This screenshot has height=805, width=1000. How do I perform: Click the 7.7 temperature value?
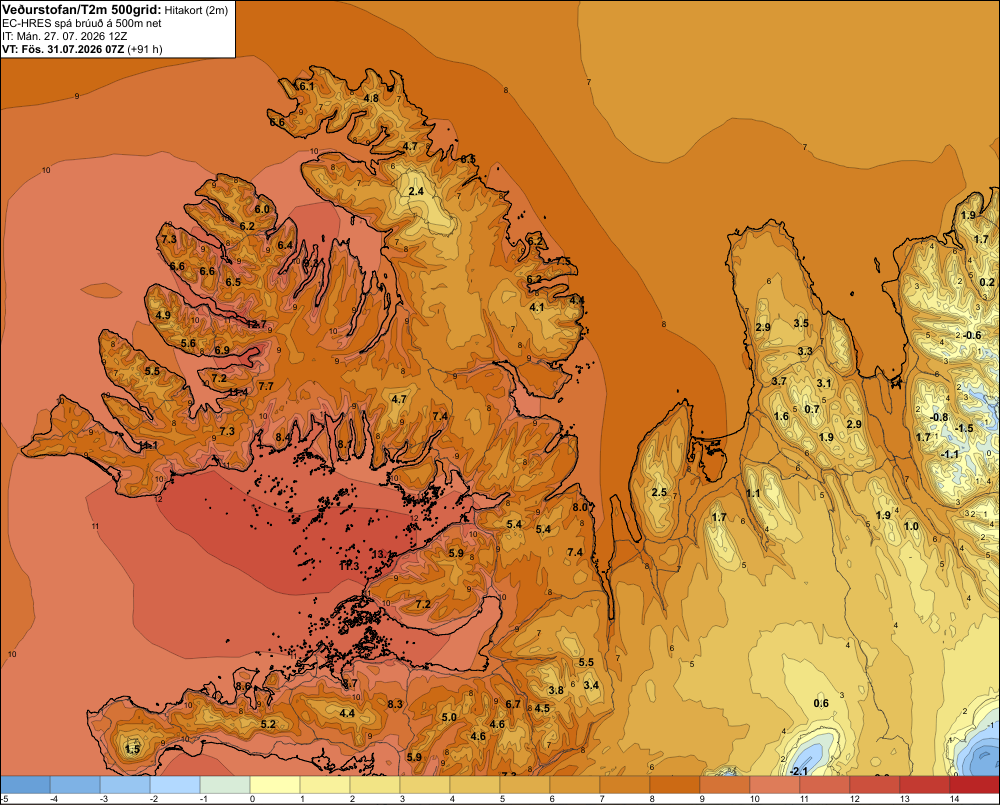[x=266, y=386]
